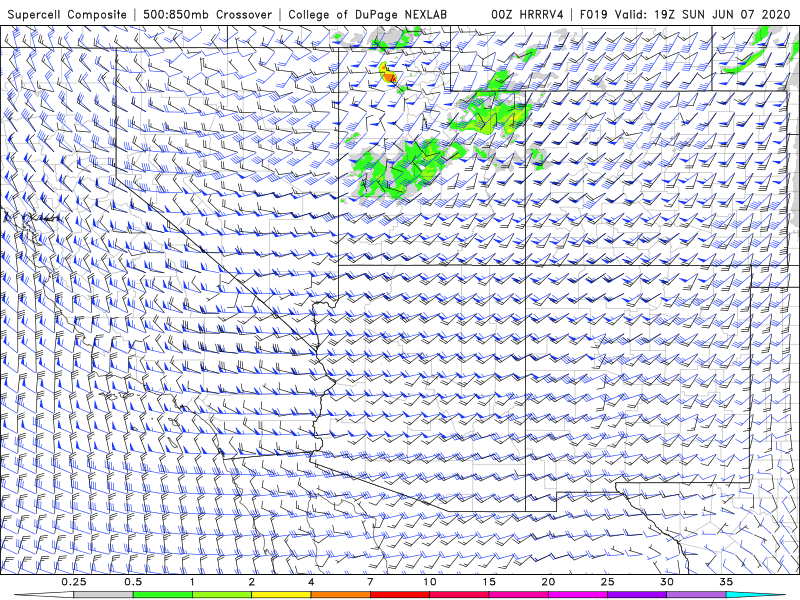Select the crimson 10–15 legend swatch
Screen dimensions: 800x600
click(x=459, y=595)
